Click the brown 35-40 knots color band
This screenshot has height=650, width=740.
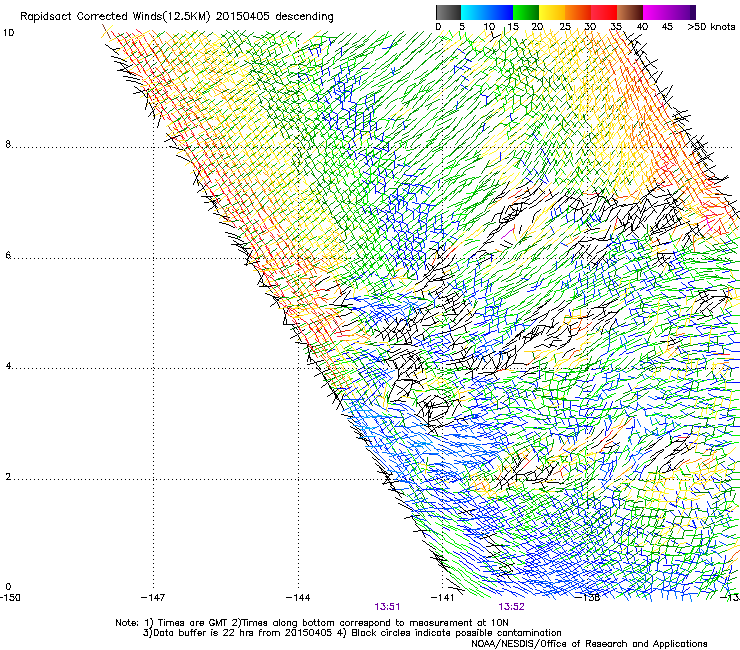tap(630, 12)
